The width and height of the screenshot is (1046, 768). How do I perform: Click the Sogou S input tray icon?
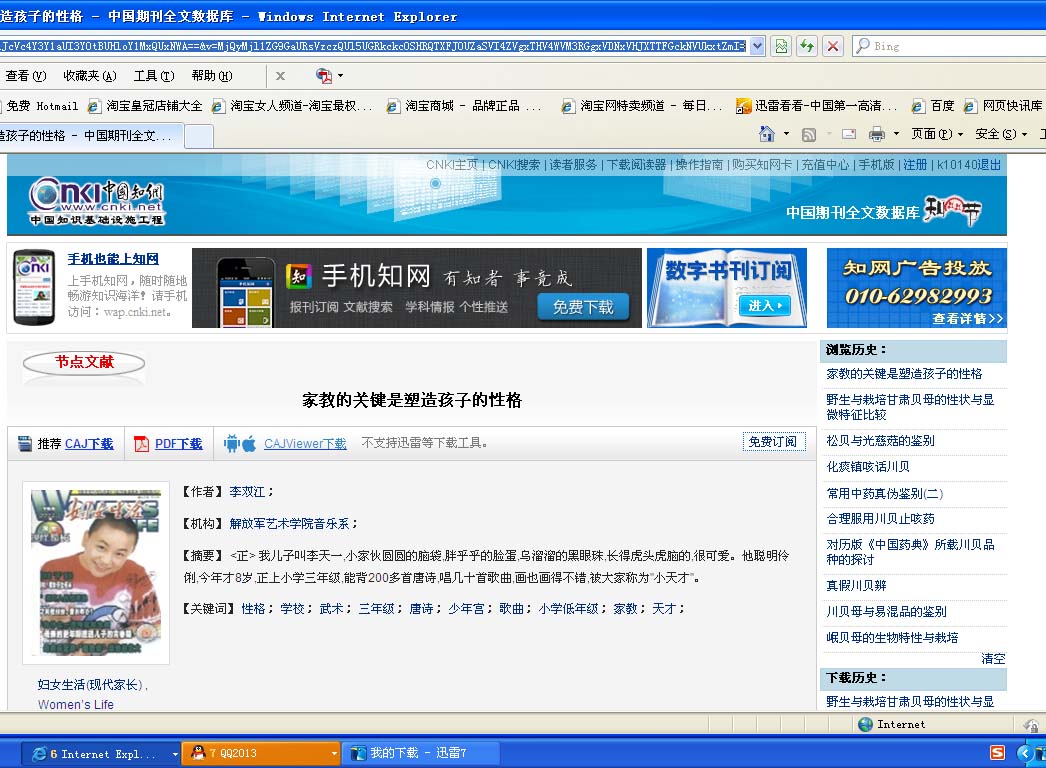click(x=997, y=753)
